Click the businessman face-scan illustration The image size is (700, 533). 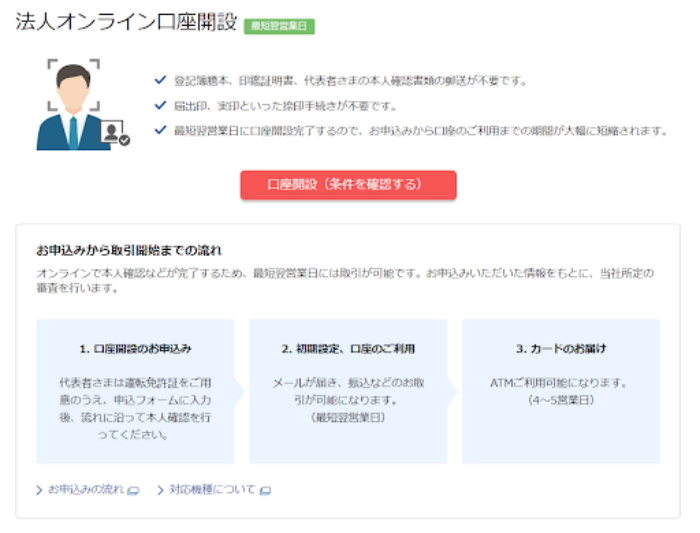click(74, 103)
